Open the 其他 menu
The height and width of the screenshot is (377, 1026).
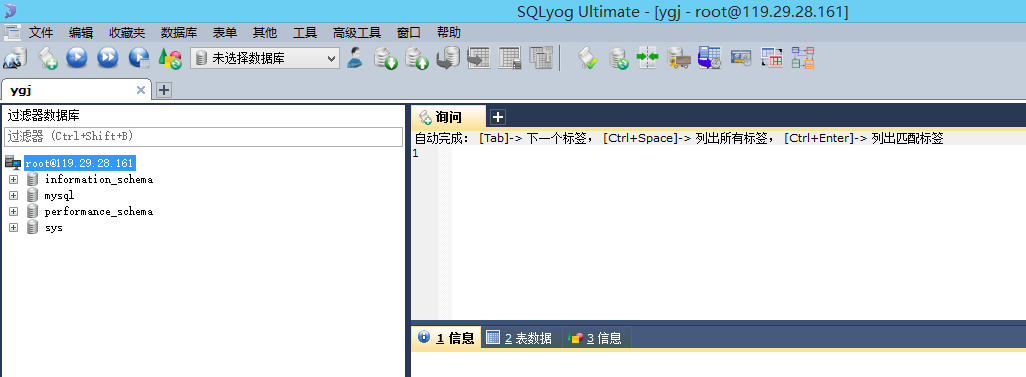(x=265, y=33)
